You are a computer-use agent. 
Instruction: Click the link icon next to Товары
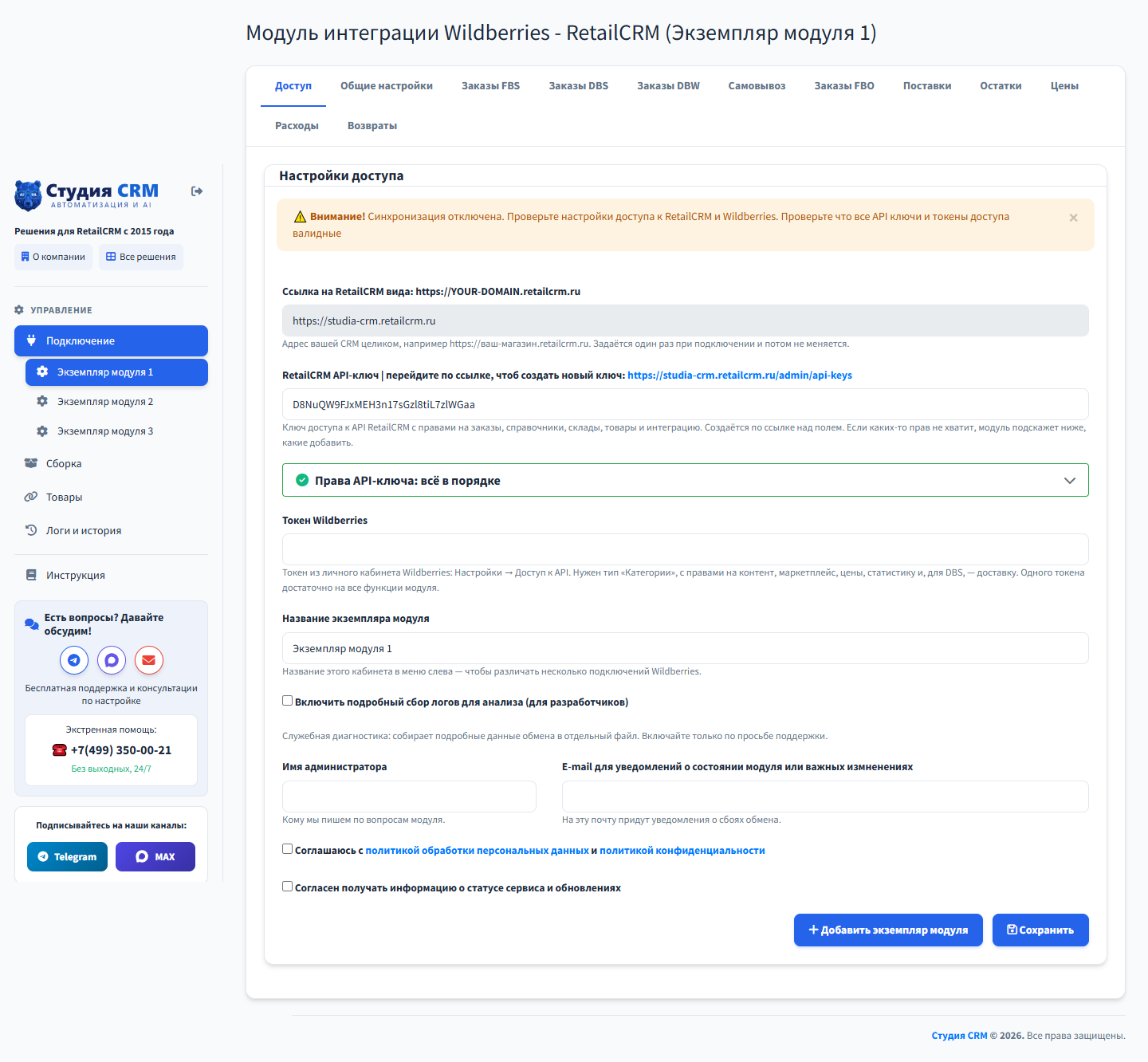point(31,497)
